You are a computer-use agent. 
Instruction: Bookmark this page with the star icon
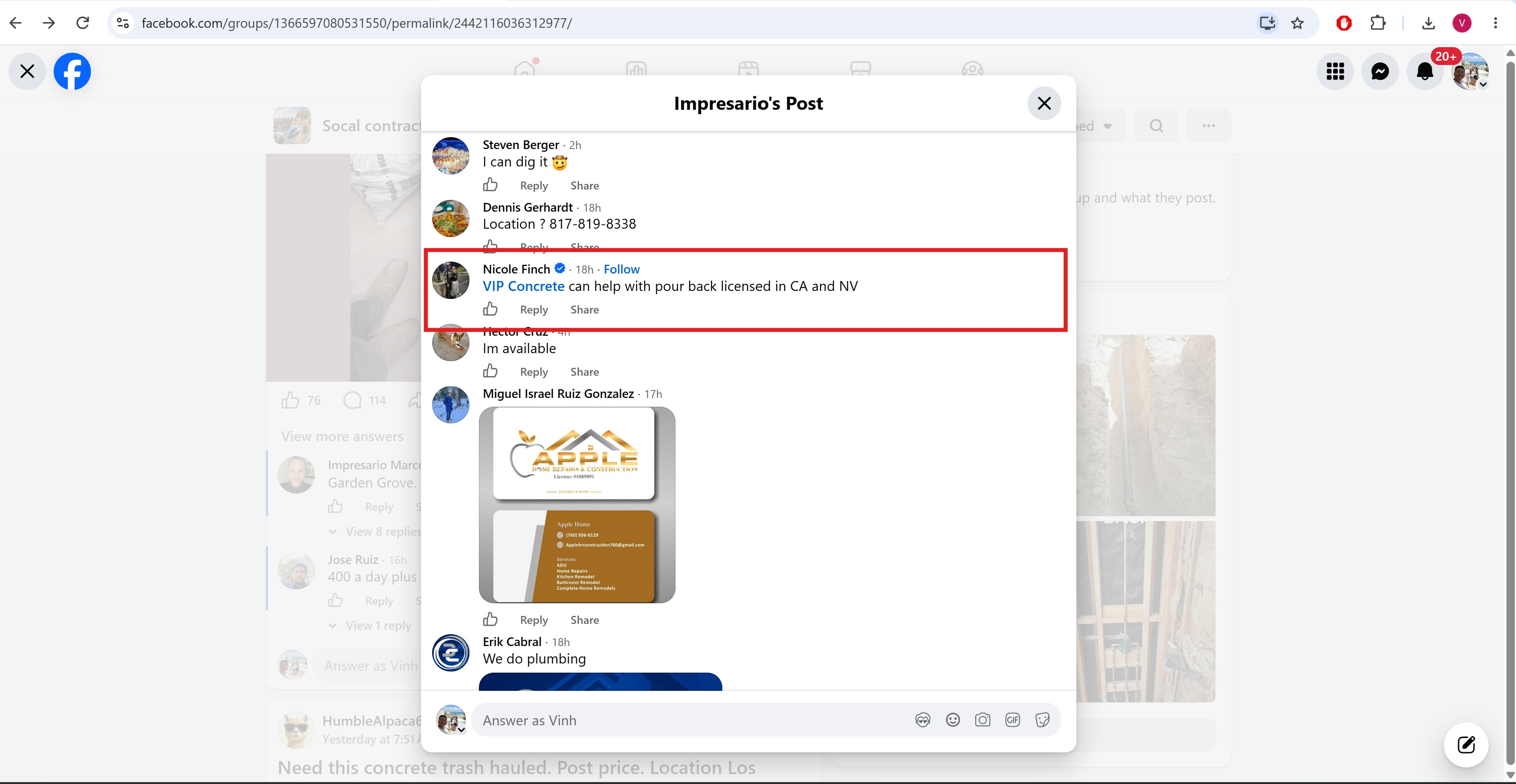[1298, 23]
